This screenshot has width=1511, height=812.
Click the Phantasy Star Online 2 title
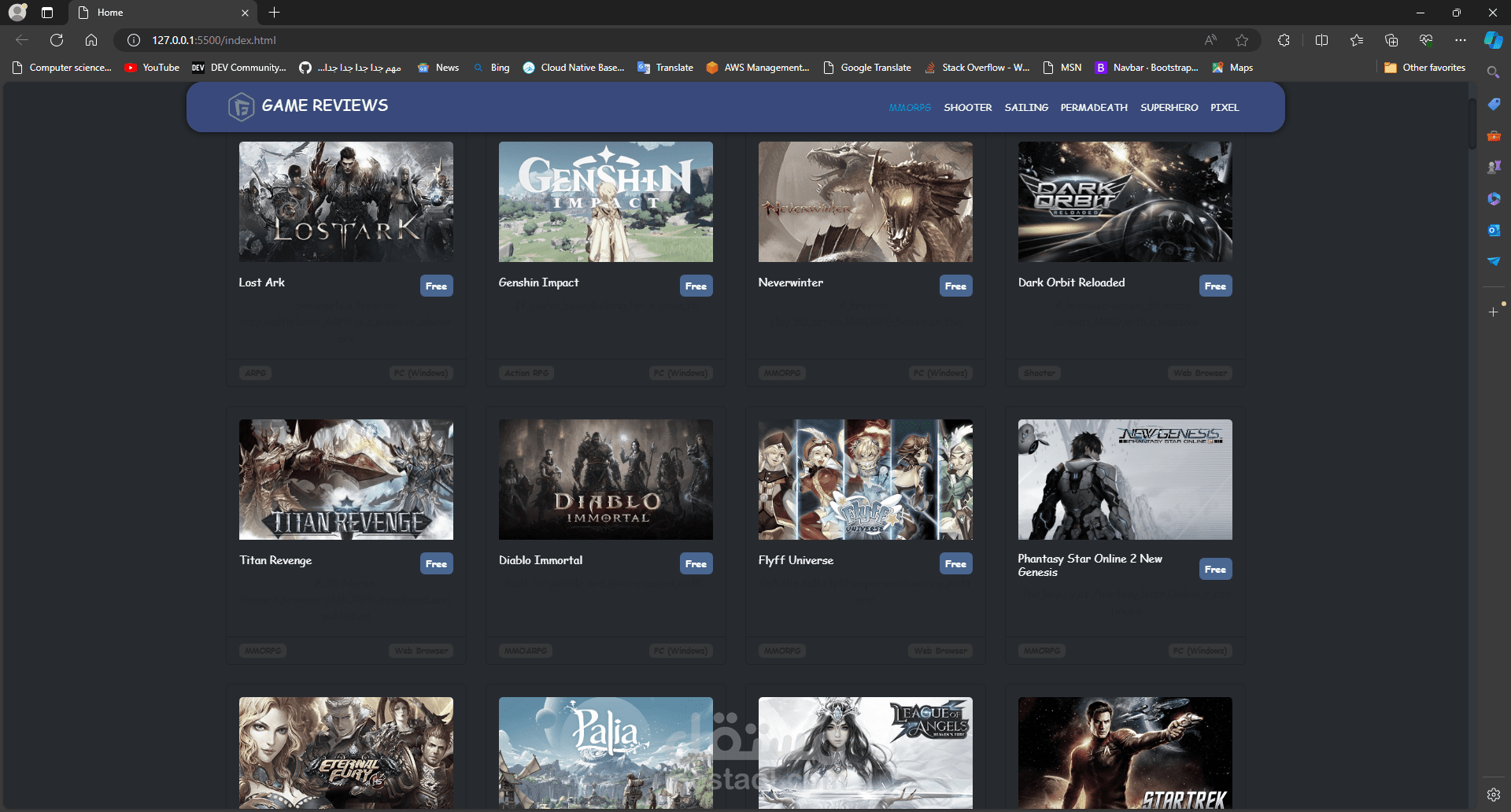pos(1090,565)
